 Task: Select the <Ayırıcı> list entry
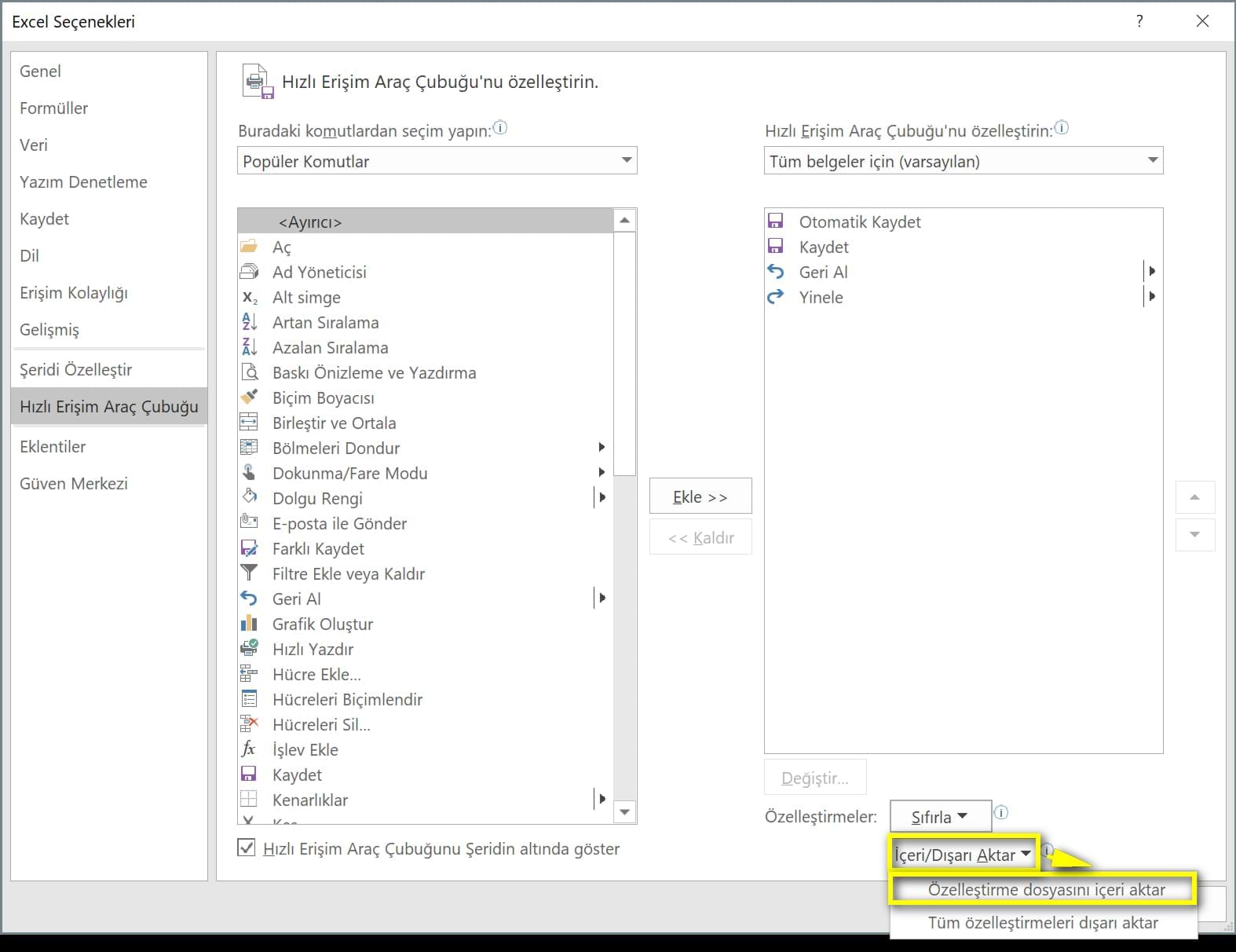(425, 222)
